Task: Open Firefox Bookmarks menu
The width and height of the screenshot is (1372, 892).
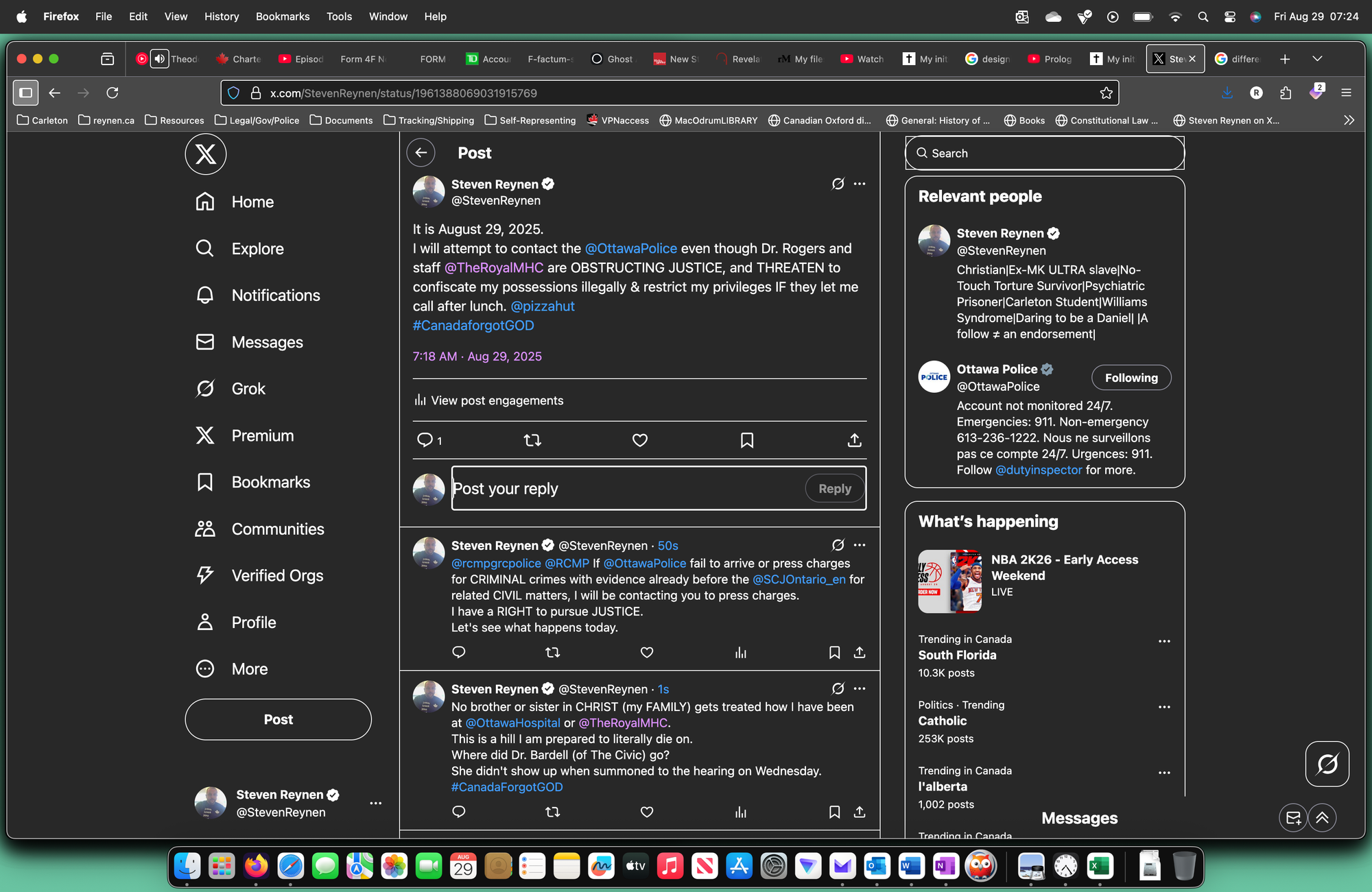Action: pos(283,16)
